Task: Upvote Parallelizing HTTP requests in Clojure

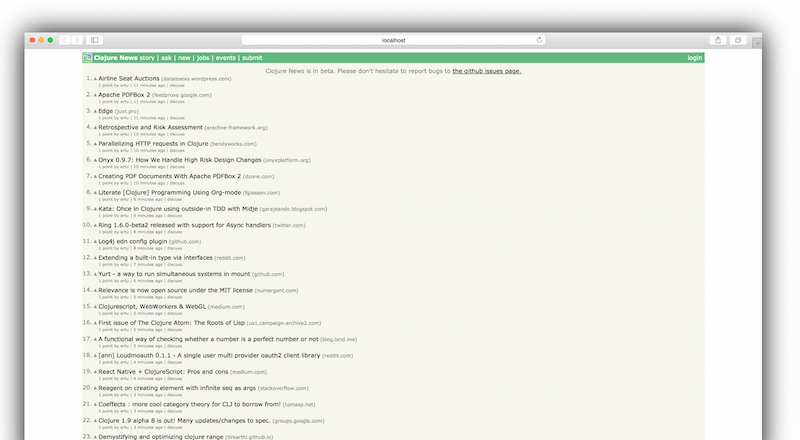Action: pos(95,144)
